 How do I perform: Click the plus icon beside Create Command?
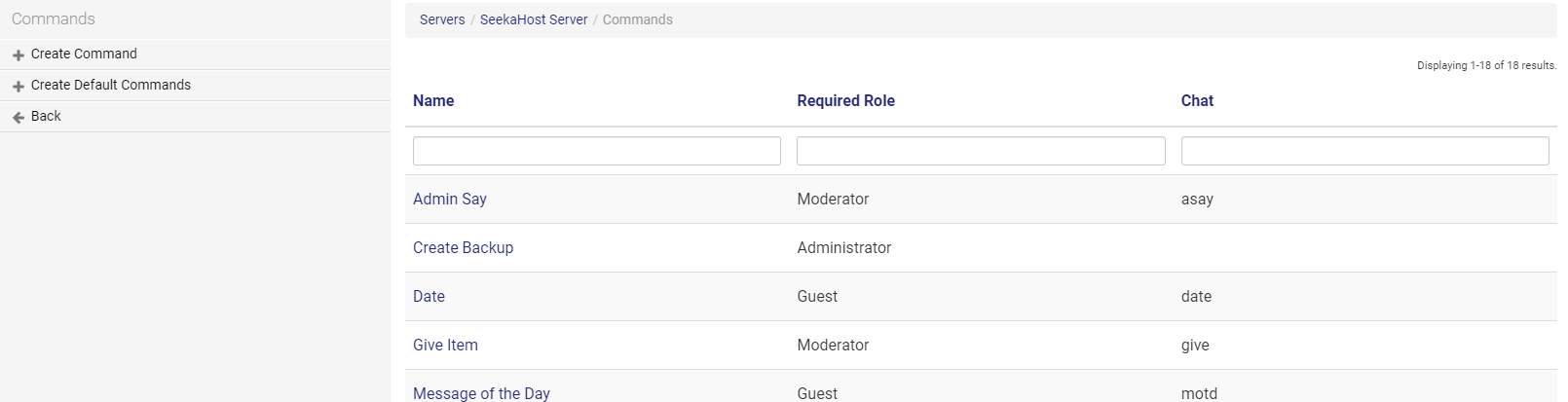point(19,55)
